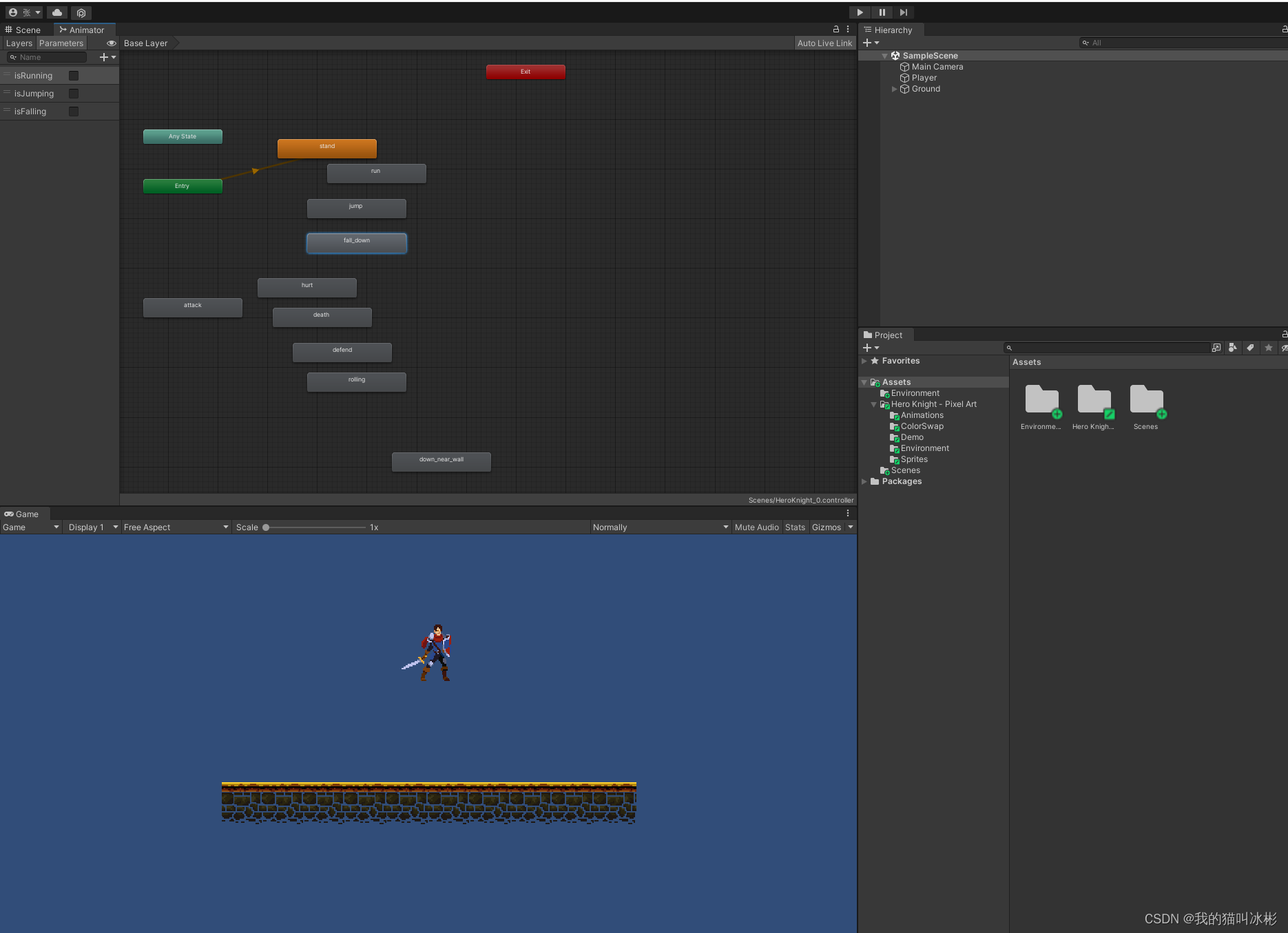Toggle Animator layer visibility eye icon

pyautogui.click(x=111, y=43)
